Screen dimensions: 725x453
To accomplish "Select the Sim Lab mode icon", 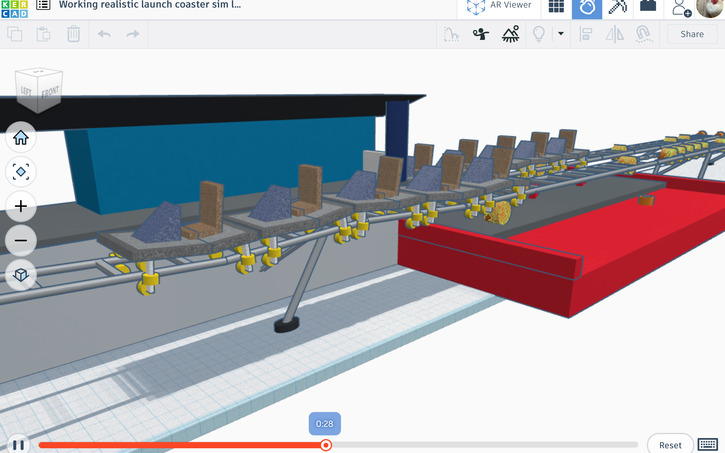I will point(587,7).
